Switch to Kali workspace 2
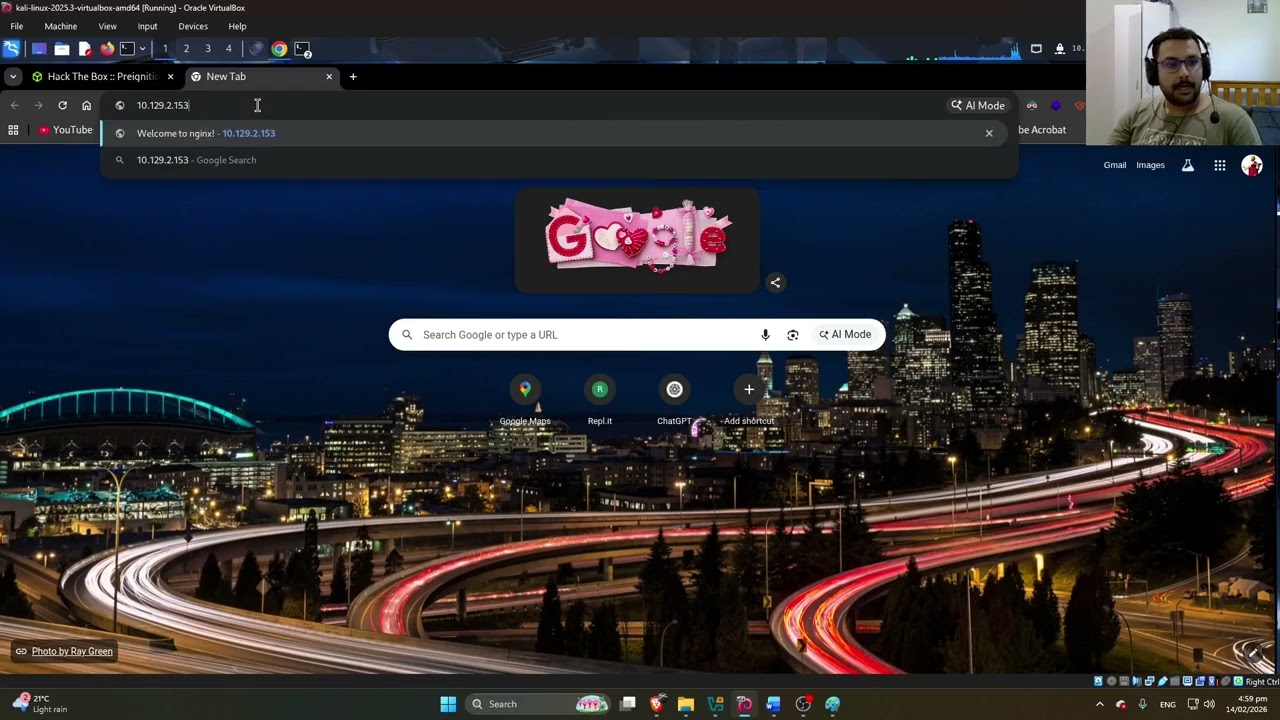The width and height of the screenshot is (1280, 720). tap(186, 48)
